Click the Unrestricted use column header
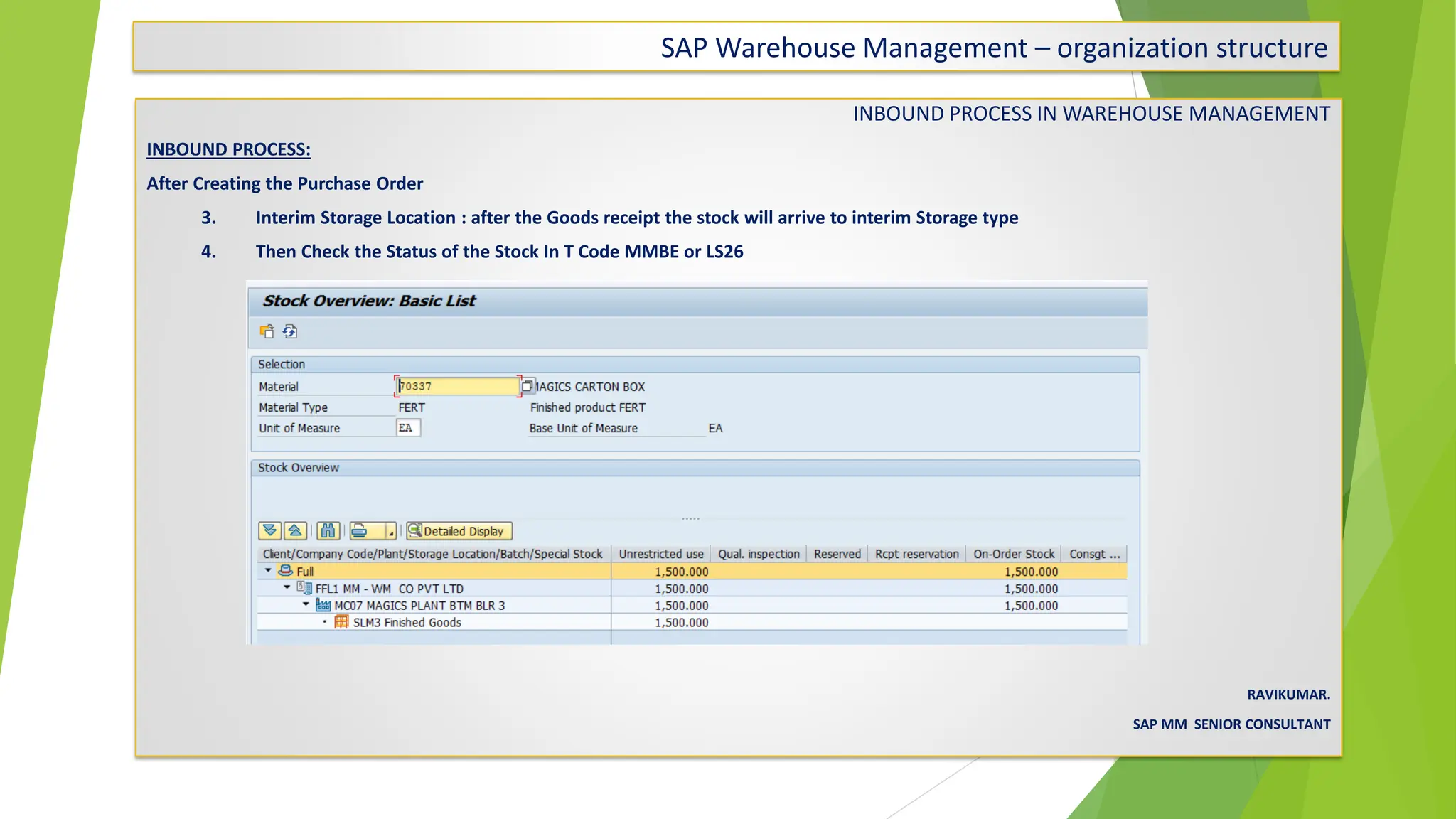1456x819 pixels. [x=661, y=554]
